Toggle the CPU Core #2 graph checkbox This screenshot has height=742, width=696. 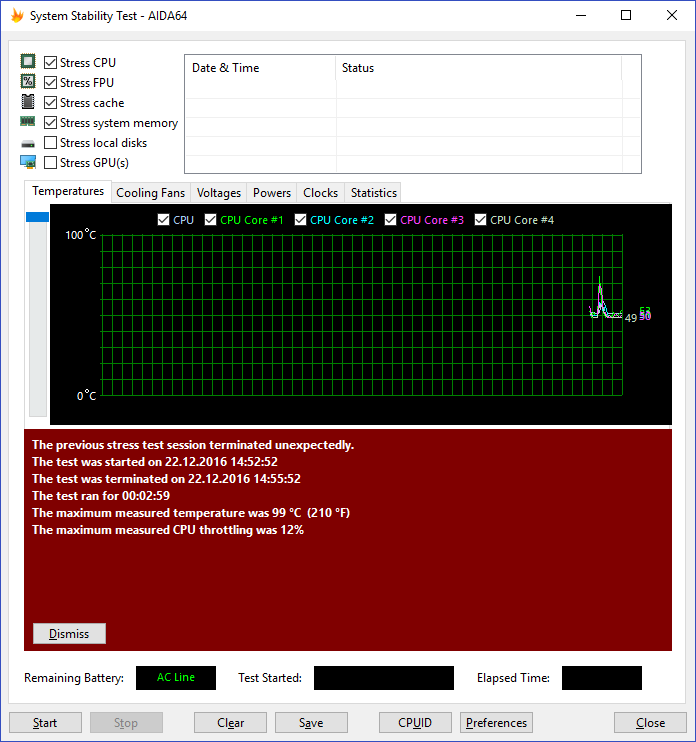point(300,220)
